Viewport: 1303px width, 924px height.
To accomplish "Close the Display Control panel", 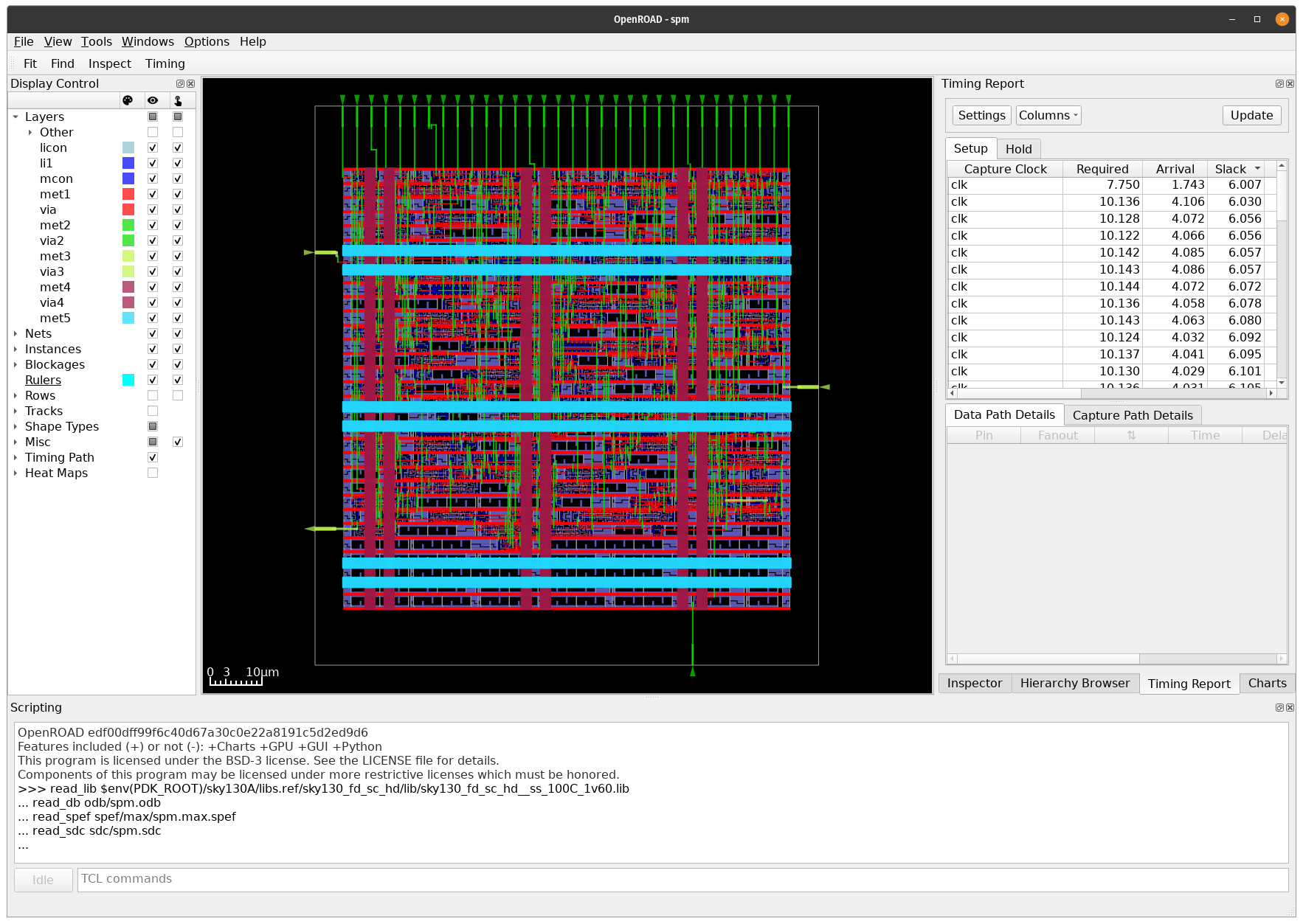I will 191,84.
